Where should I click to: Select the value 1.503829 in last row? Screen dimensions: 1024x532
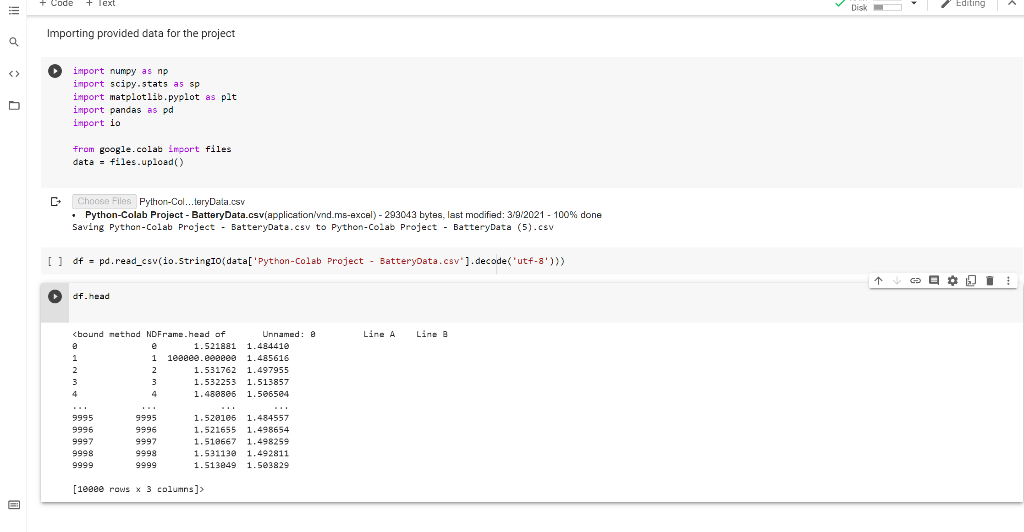[x=268, y=465]
